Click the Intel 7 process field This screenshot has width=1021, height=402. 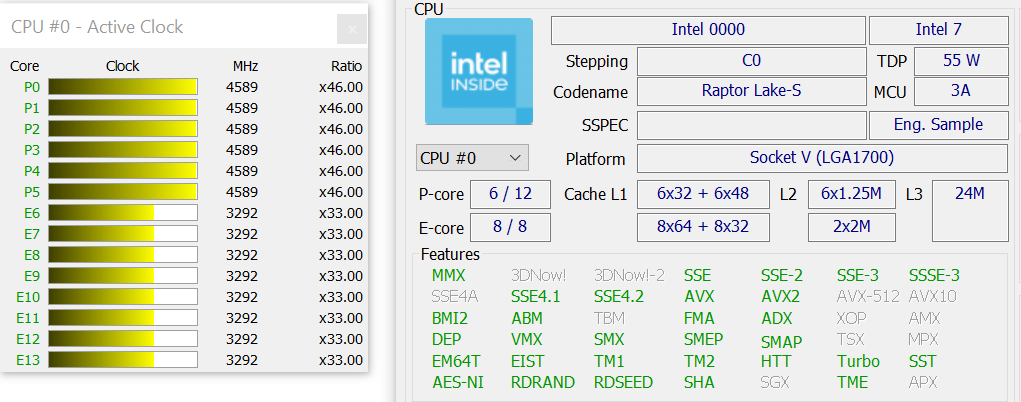pyautogui.click(x=938, y=30)
